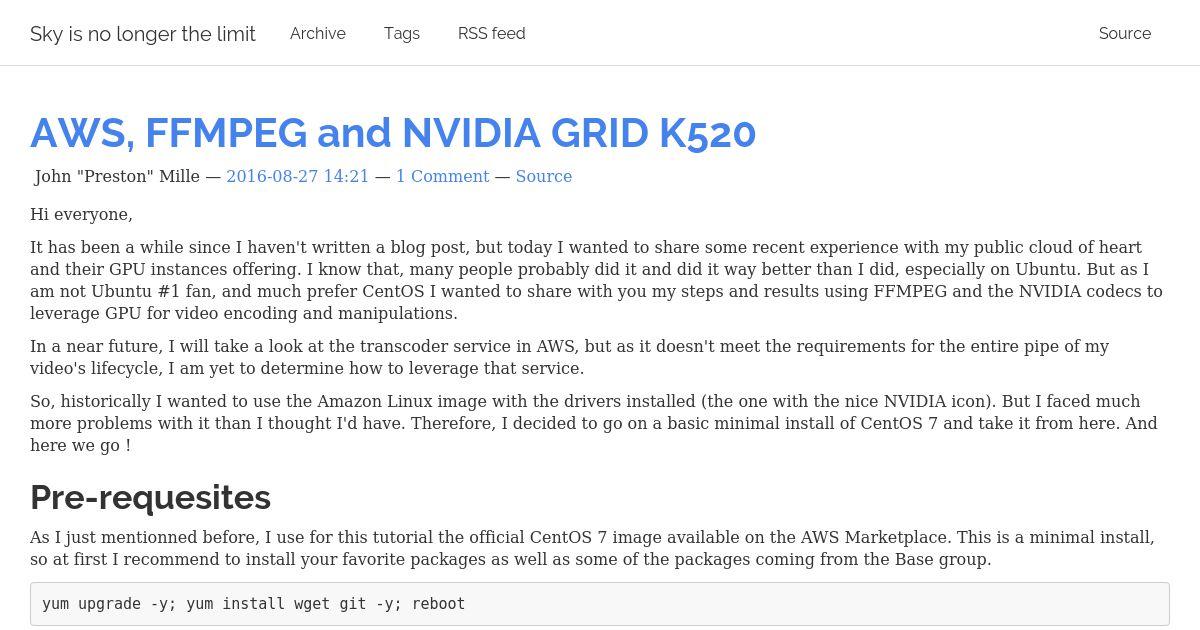Click the Pre-requesites section heading
Screen dimensions: 1200x630
150,497
